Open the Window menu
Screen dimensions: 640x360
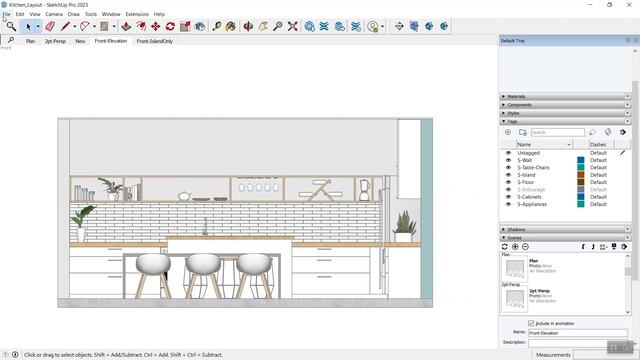click(x=111, y=14)
